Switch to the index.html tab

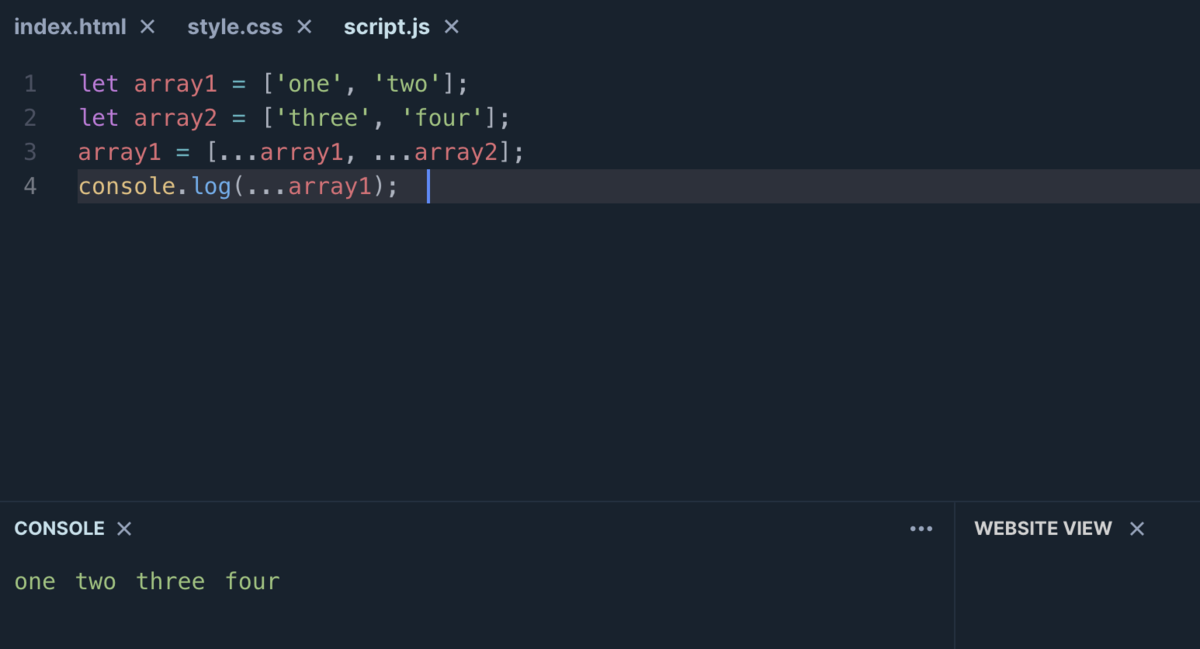click(x=69, y=27)
